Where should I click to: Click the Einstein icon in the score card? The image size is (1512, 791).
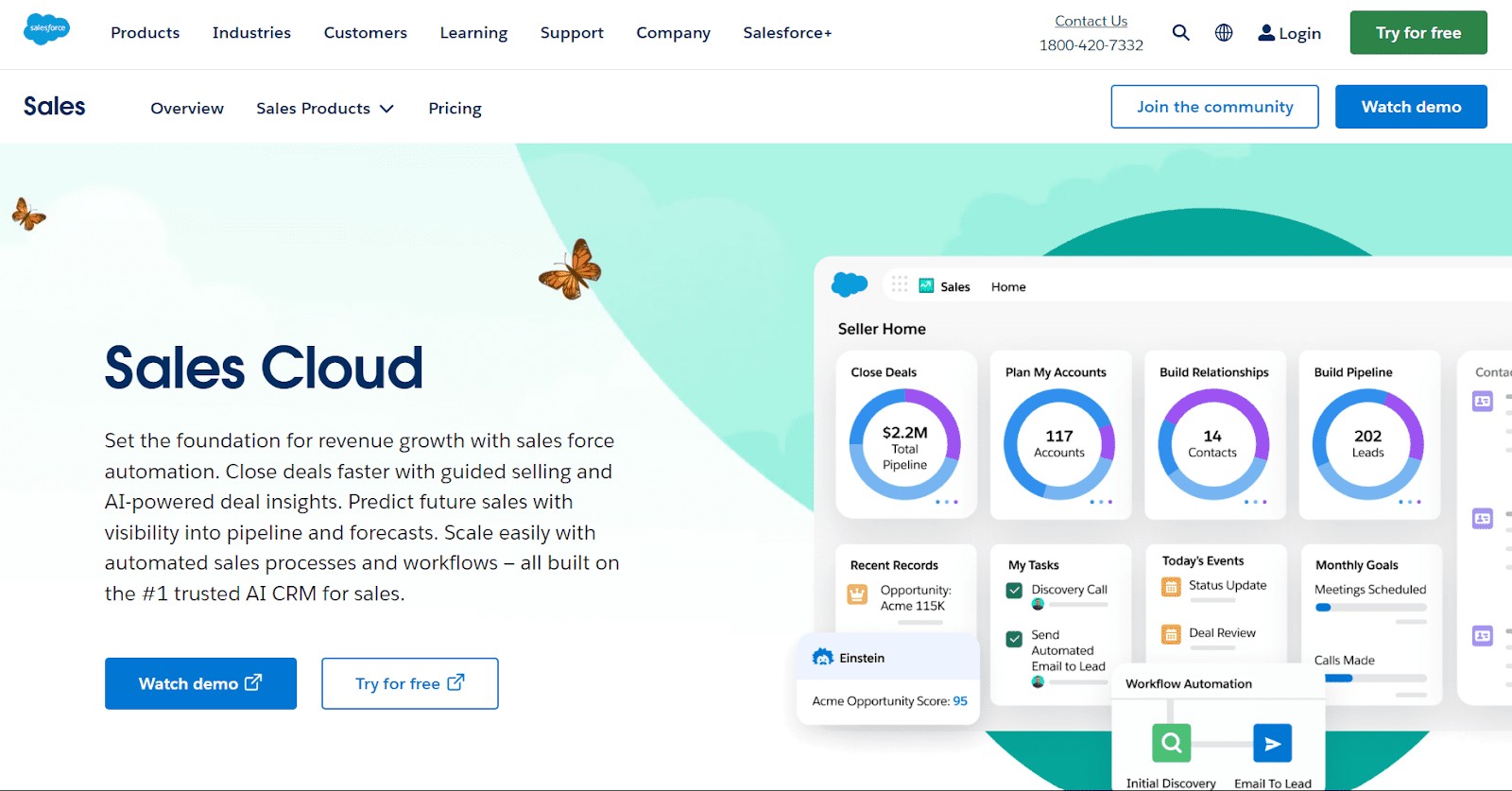(823, 658)
